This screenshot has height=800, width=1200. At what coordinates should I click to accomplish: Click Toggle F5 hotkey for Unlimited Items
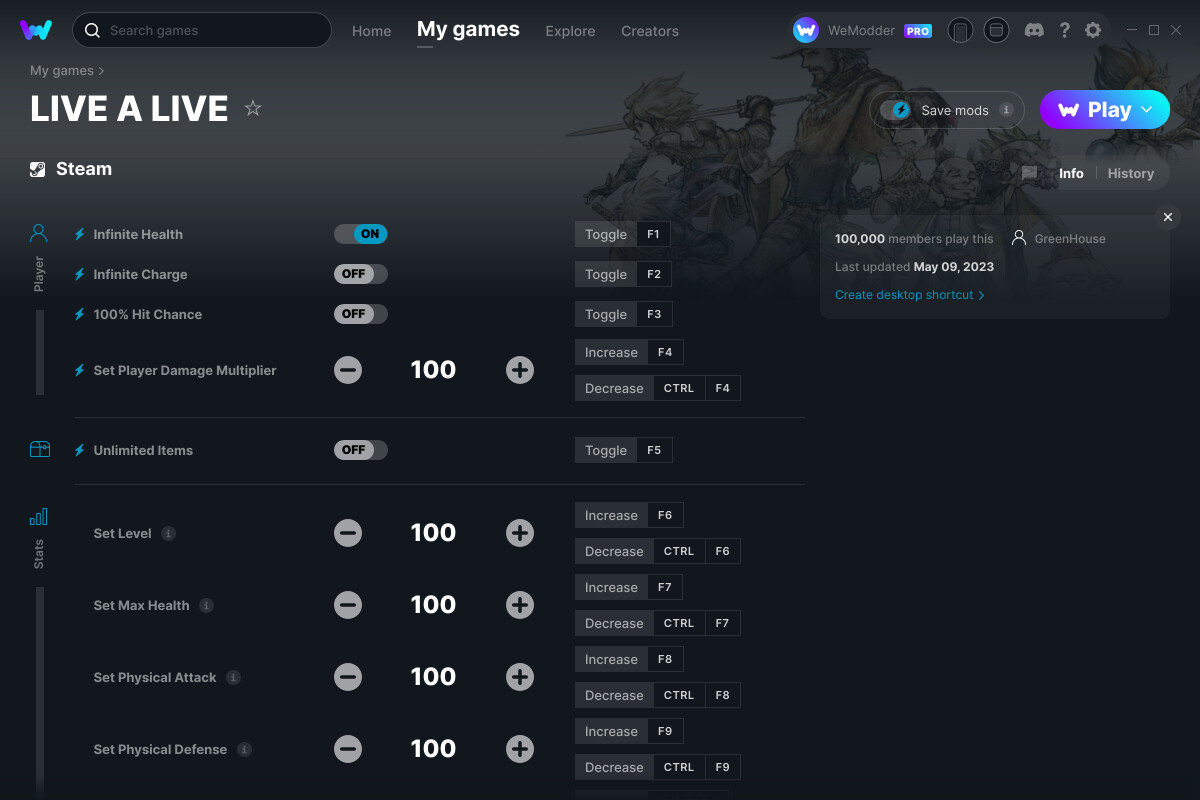pos(624,450)
